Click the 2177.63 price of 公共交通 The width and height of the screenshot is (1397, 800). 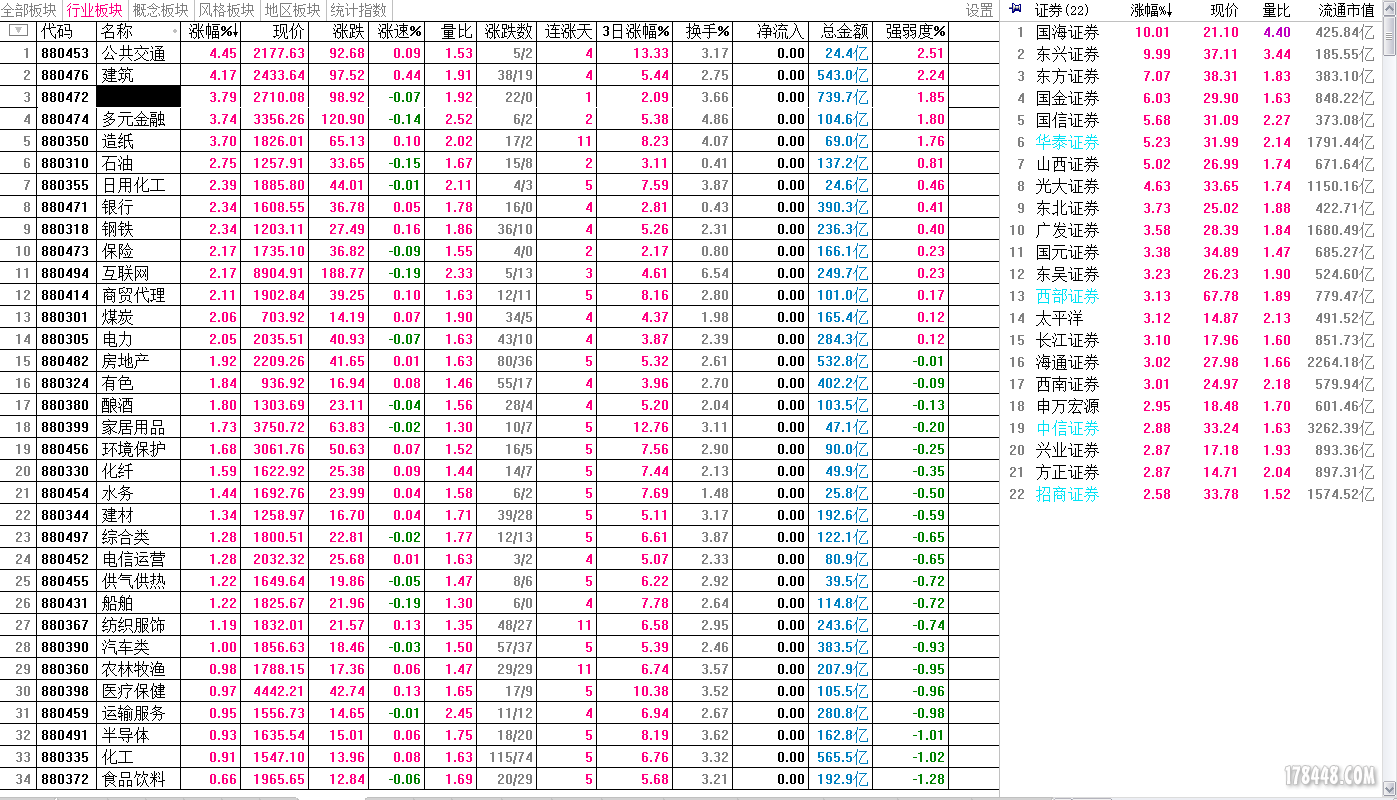point(280,53)
